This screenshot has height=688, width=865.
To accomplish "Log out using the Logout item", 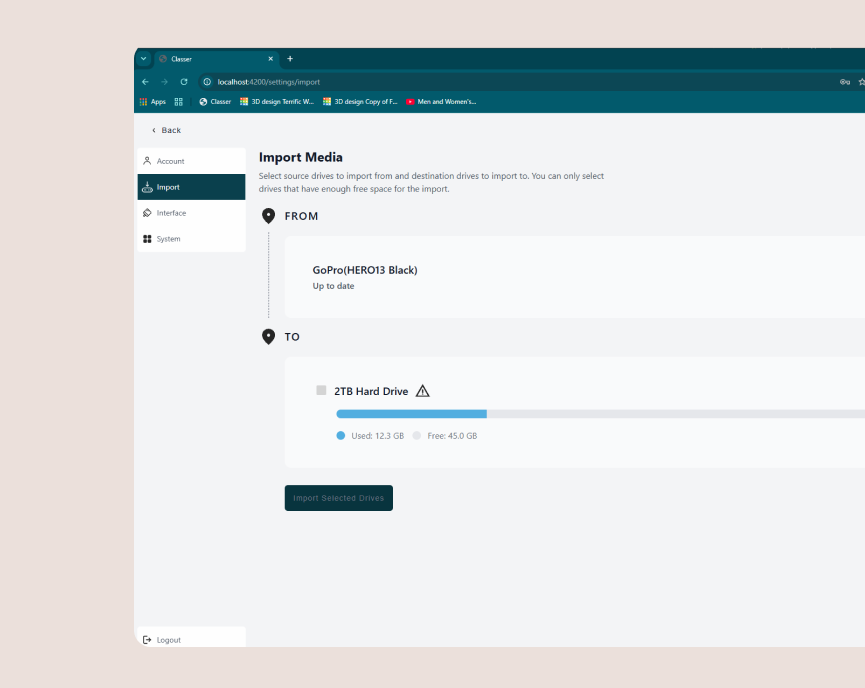I will [x=191, y=639].
